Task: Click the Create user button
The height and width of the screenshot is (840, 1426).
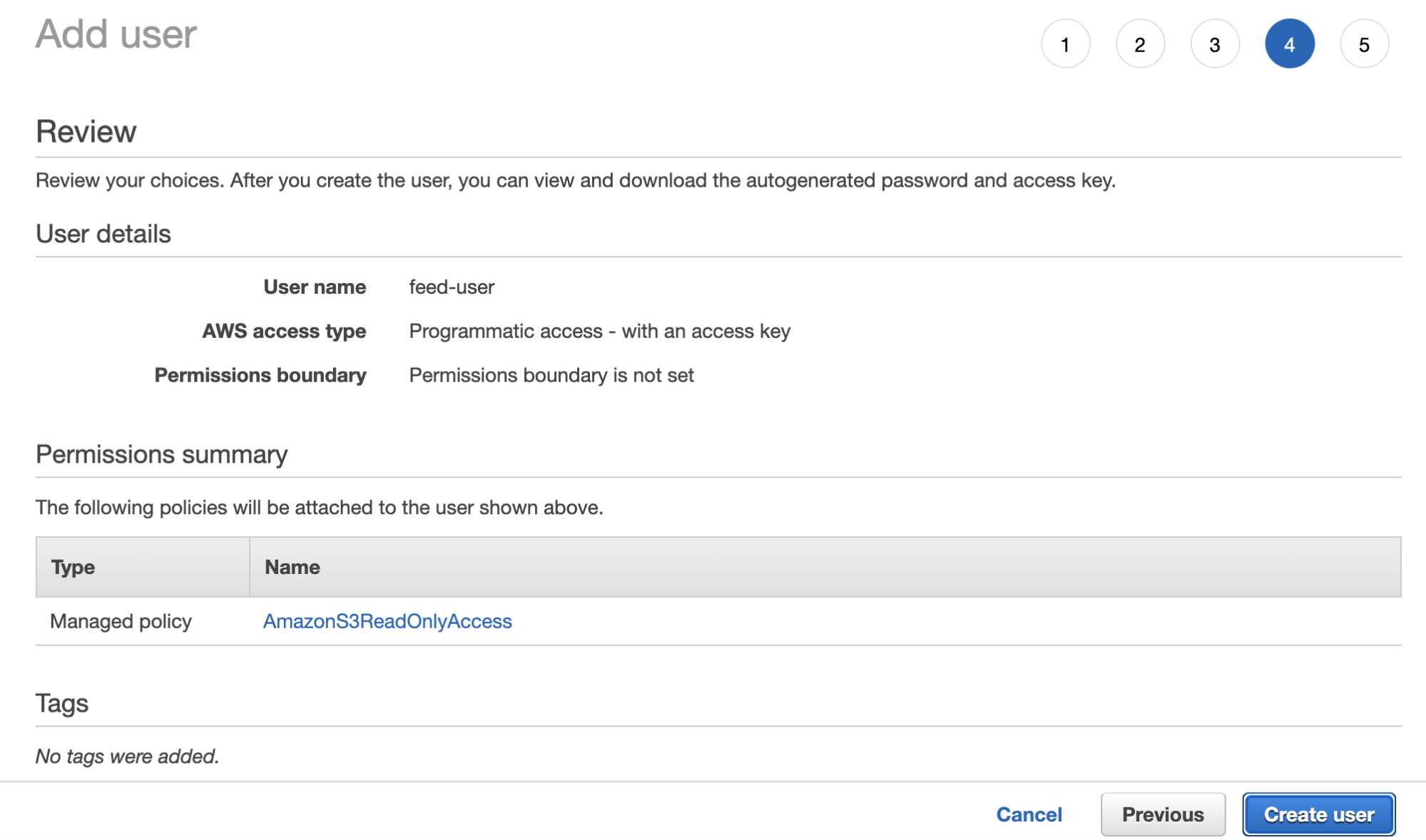Action: [1319, 814]
